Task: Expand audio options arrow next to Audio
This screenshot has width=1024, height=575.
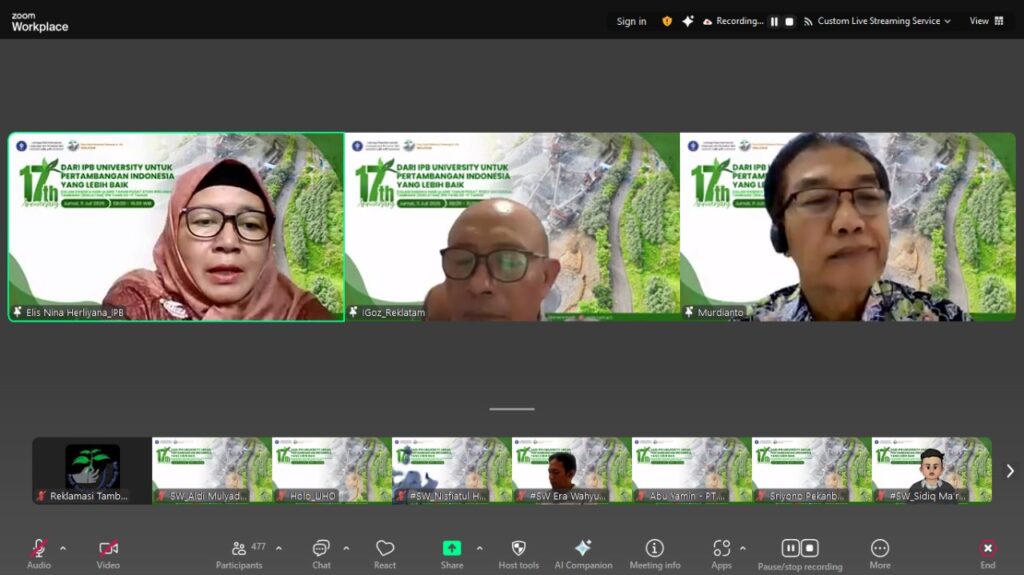Action: (x=63, y=548)
